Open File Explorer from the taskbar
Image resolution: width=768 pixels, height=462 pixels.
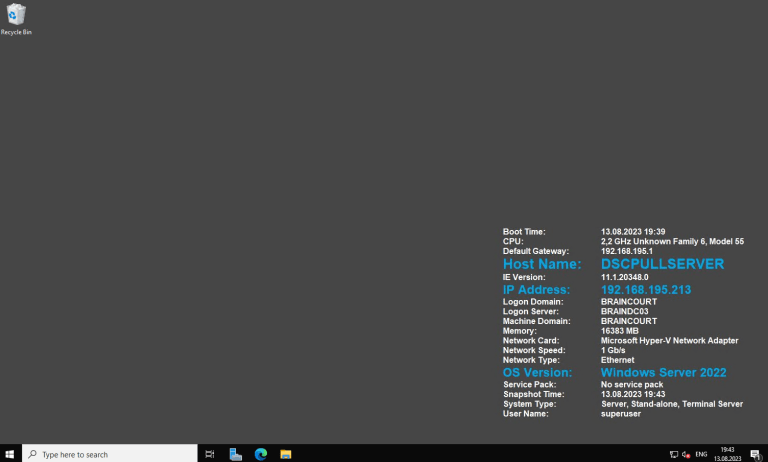pos(286,454)
